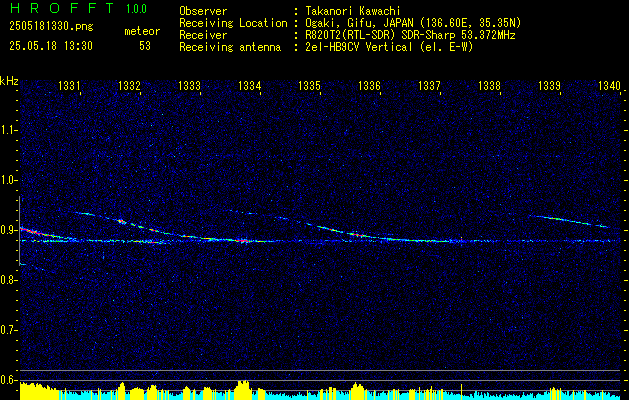Click the 1.1 kHz axis label
Viewport: 629px width, 400px height.
coord(8,130)
